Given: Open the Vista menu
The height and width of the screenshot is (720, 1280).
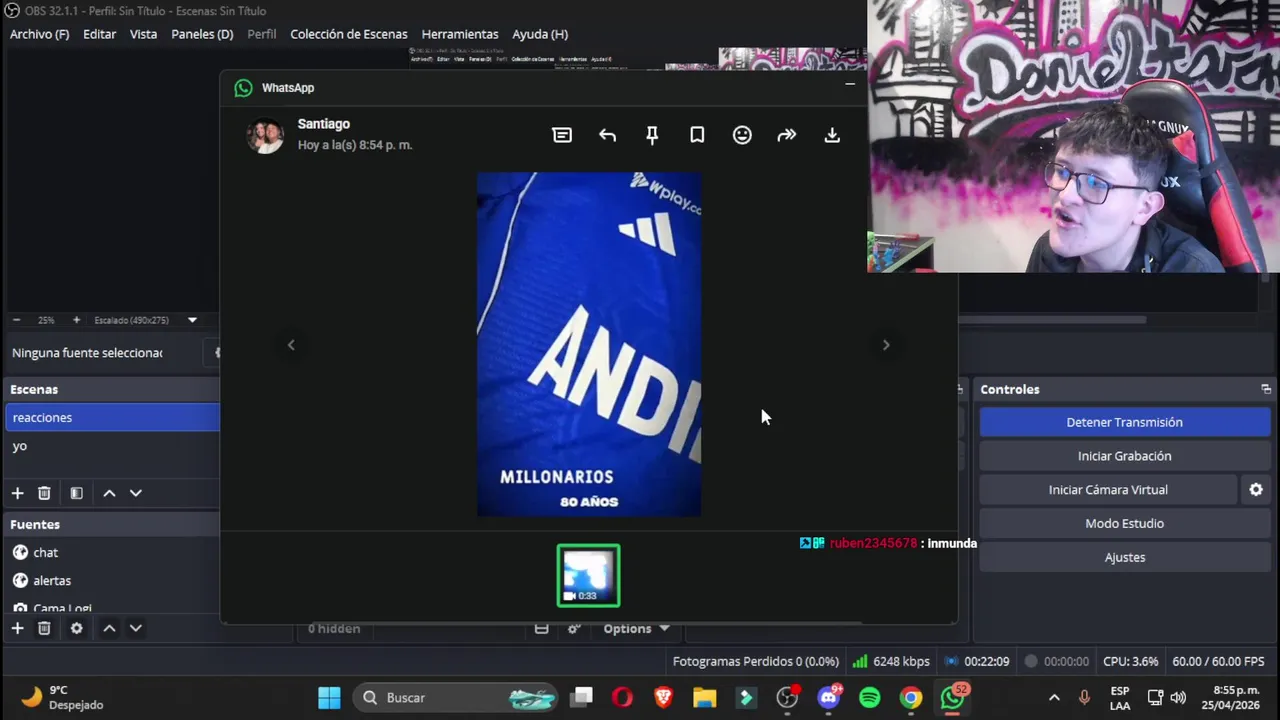Looking at the screenshot, I should (x=143, y=34).
